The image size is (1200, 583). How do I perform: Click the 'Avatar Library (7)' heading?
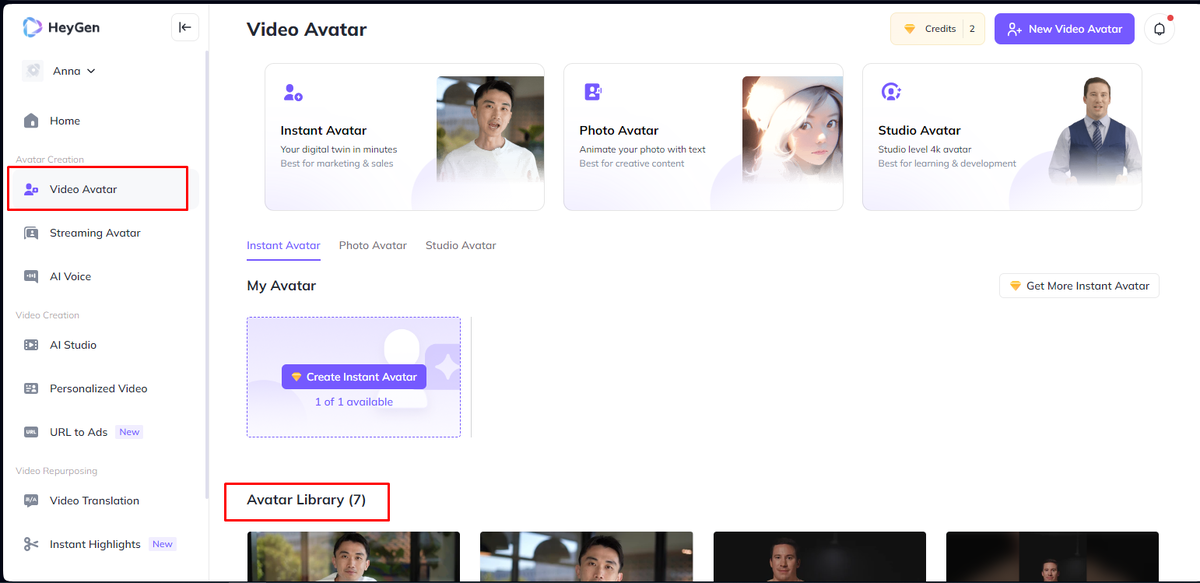(306, 500)
